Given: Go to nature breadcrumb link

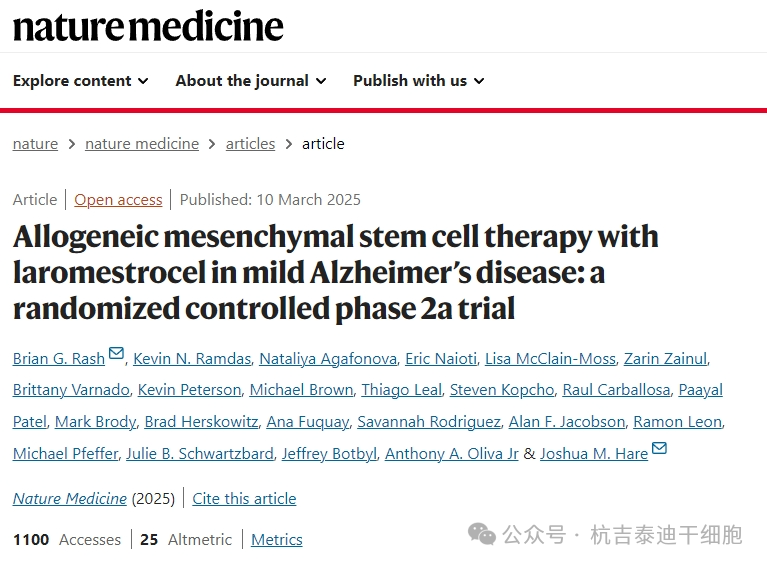Looking at the screenshot, I should click(x=35, y=144).
